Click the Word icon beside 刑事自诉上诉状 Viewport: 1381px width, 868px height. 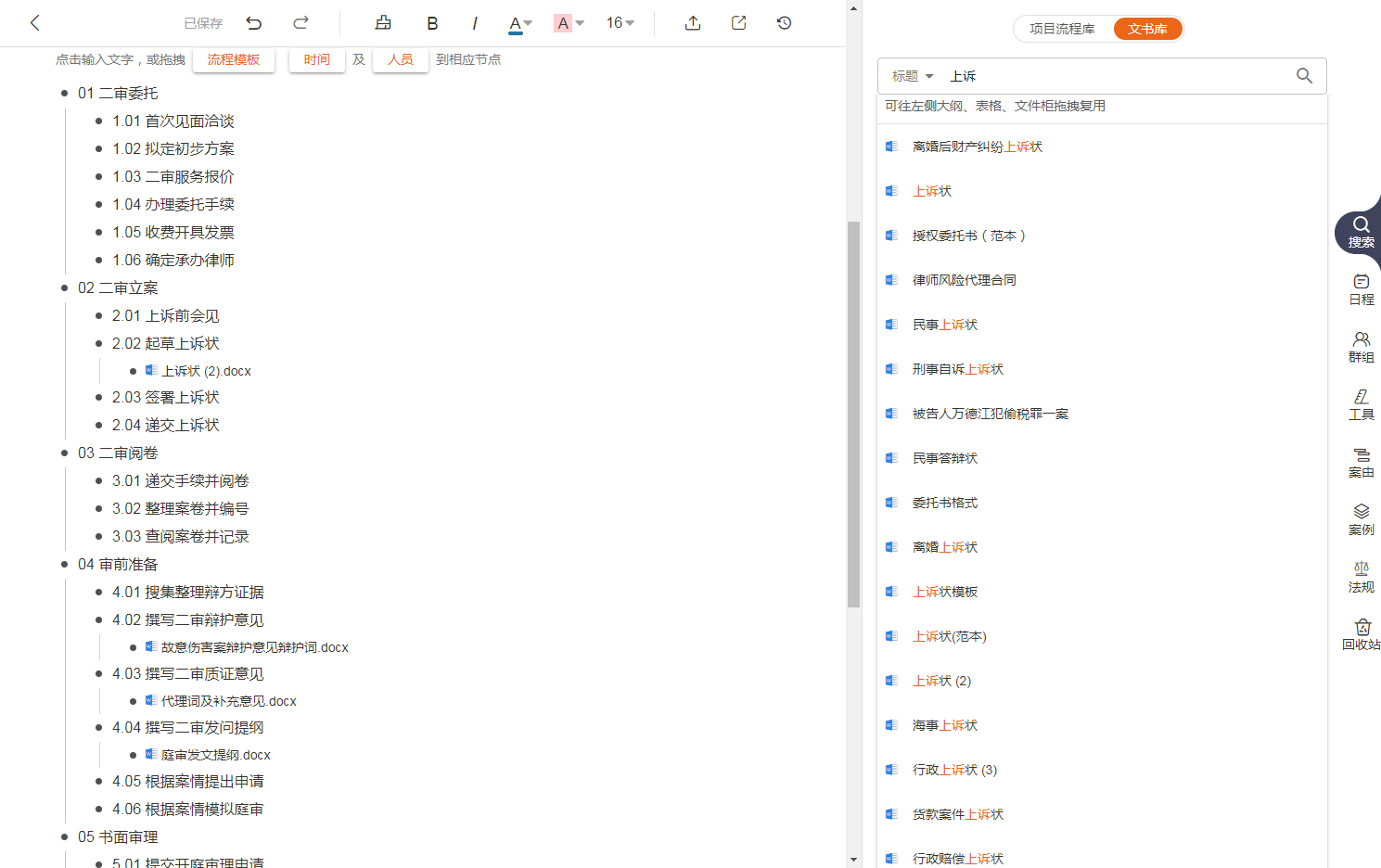(891, 369)
